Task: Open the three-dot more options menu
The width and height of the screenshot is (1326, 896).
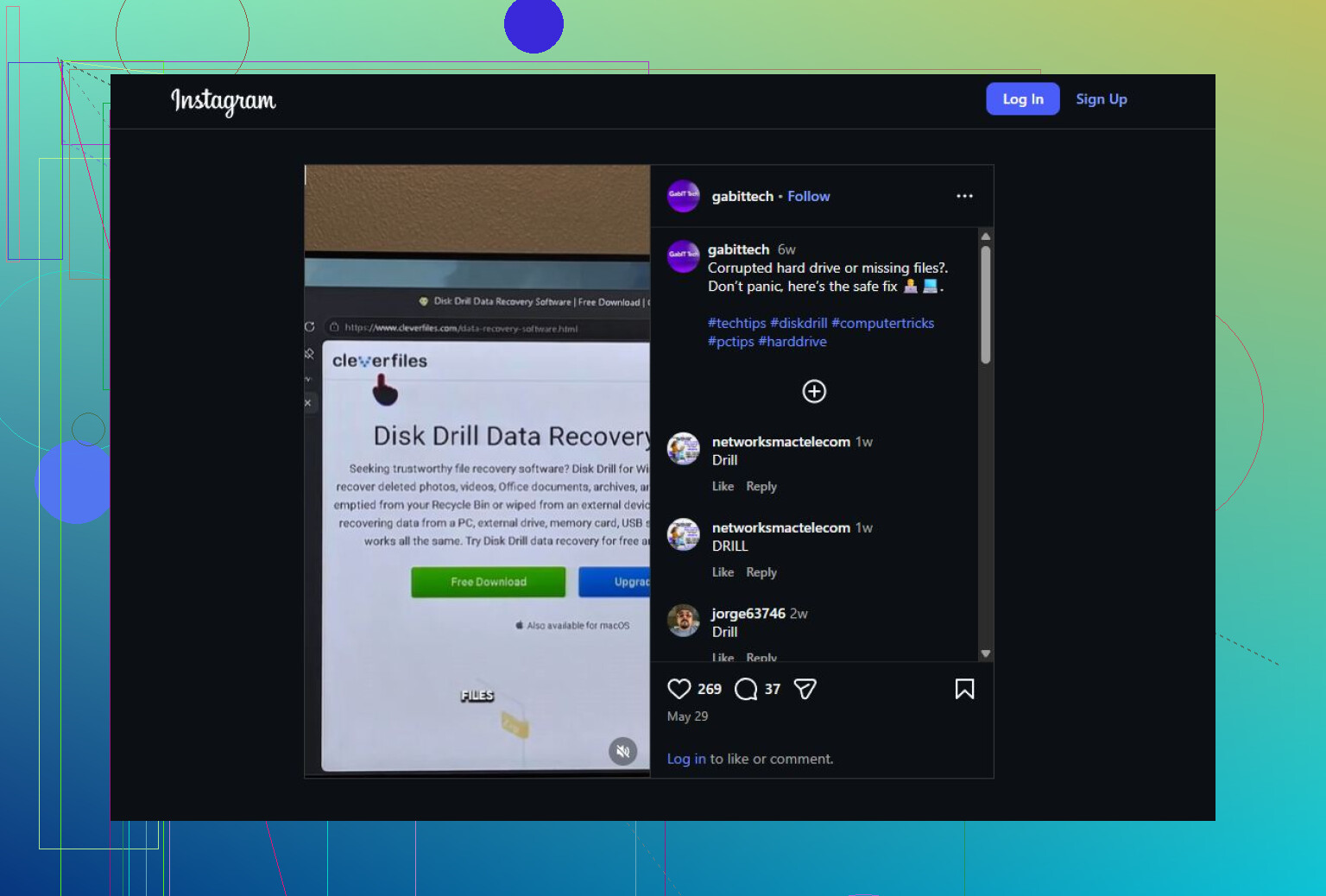Action: [x=964, y=196]
